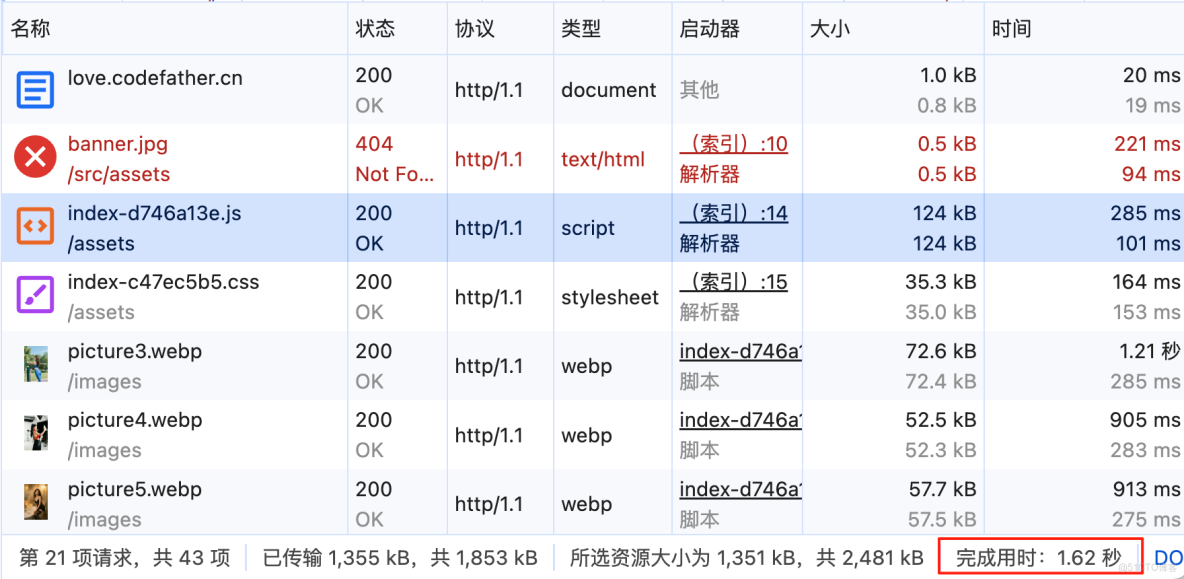
Task: Select the picture5.webp request name
Action: tap(135, 489)
